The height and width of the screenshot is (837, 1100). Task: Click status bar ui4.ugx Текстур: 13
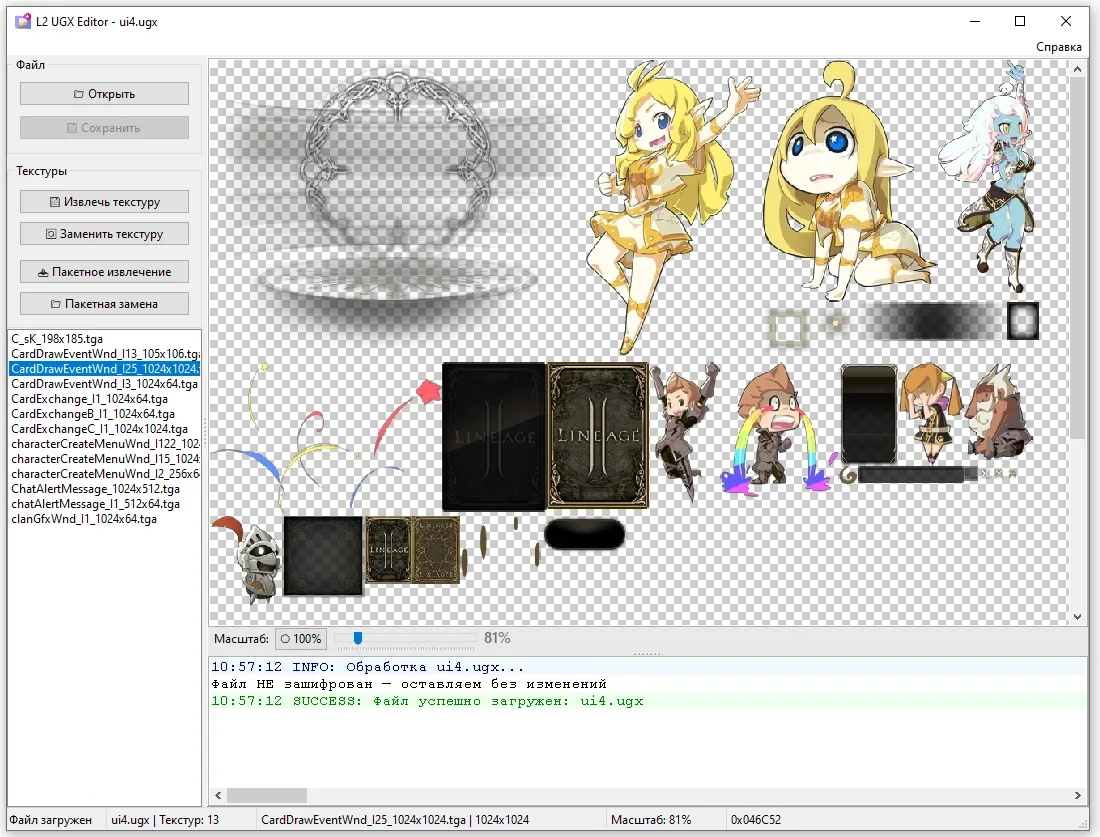[x=165, y=819]
